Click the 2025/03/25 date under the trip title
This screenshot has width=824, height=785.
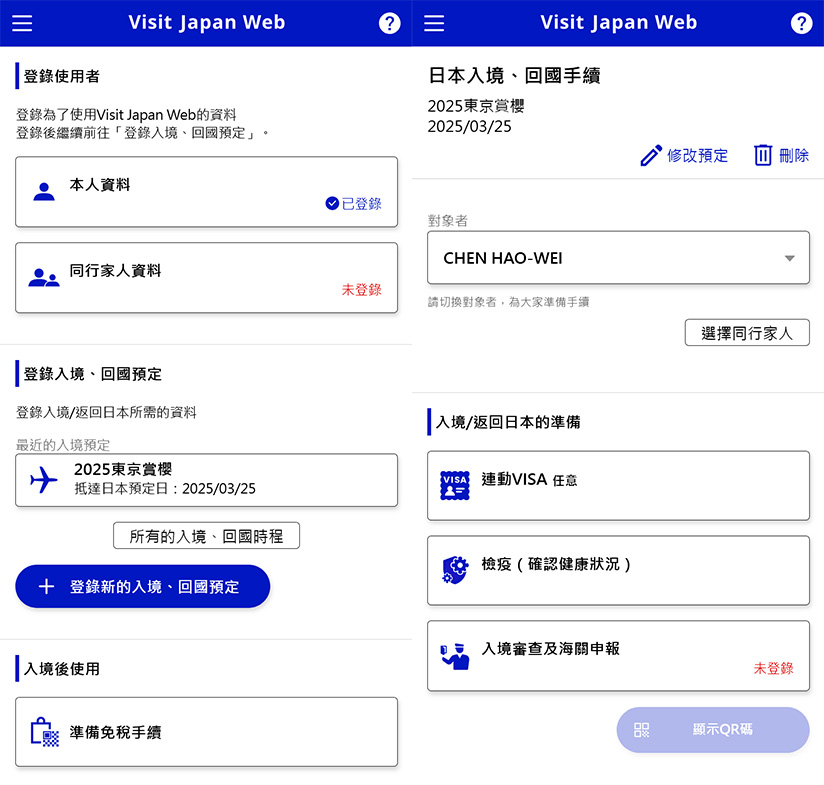coord(469,127)
